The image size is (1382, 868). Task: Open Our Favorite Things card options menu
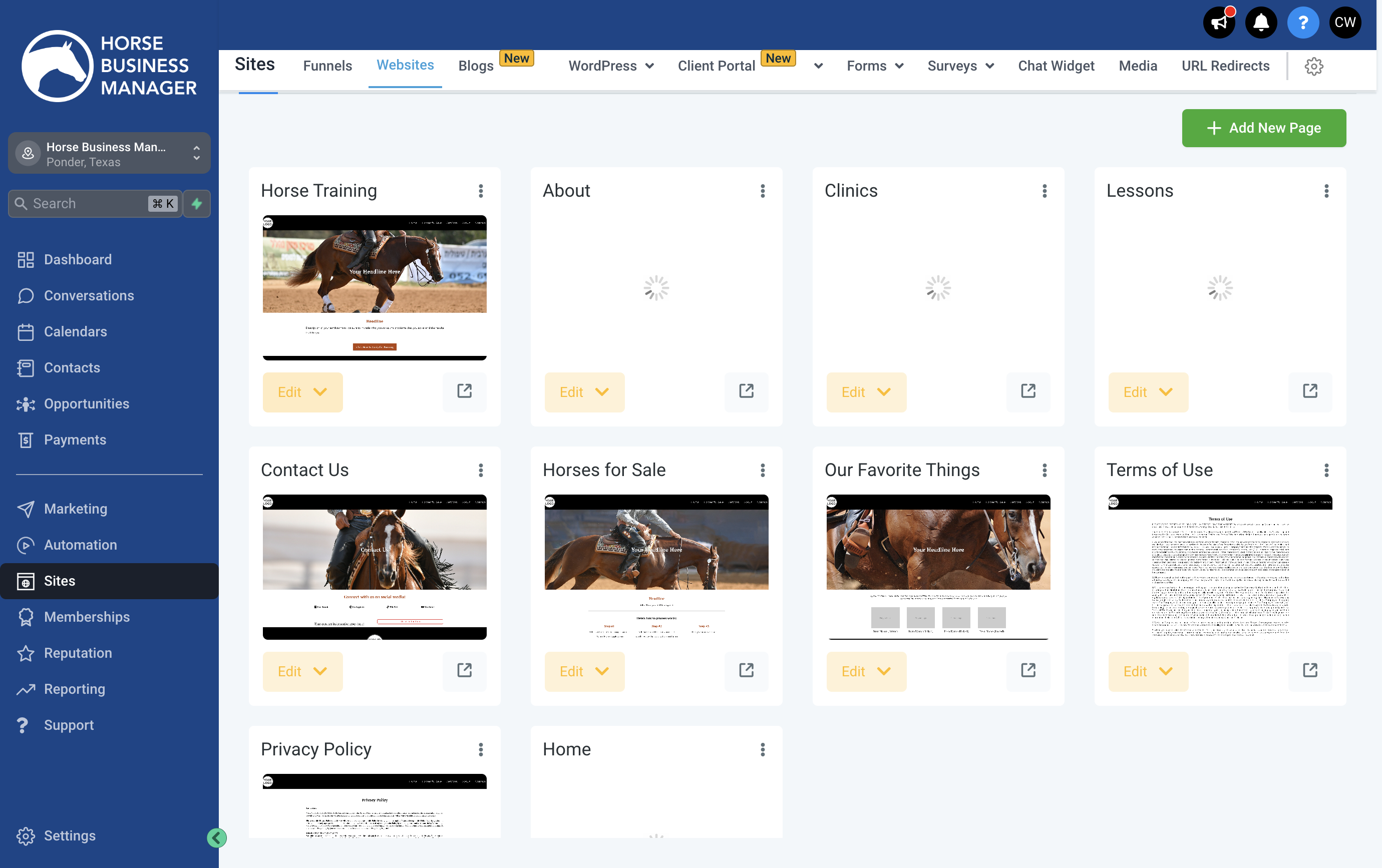(1045, 471)
